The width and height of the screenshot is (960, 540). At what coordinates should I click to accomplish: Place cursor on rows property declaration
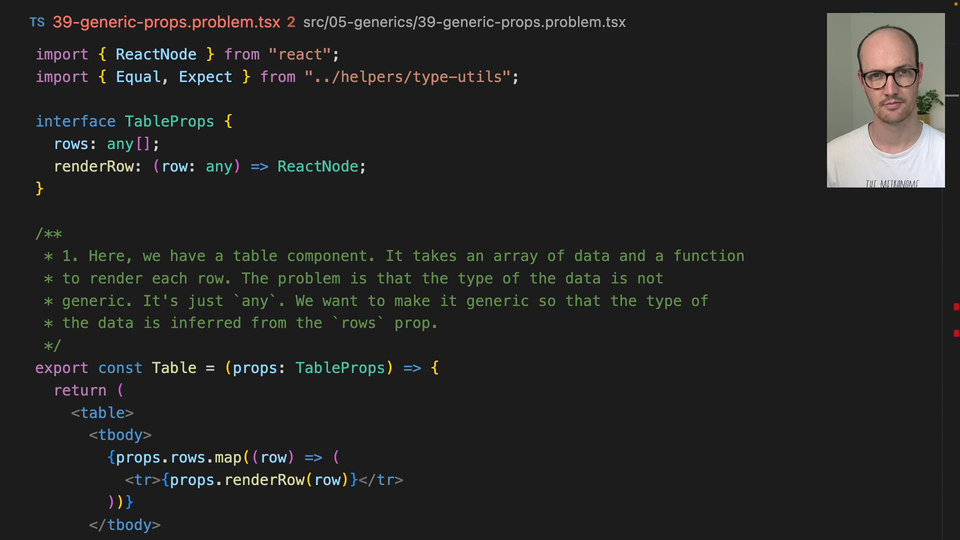click(71, 144)
